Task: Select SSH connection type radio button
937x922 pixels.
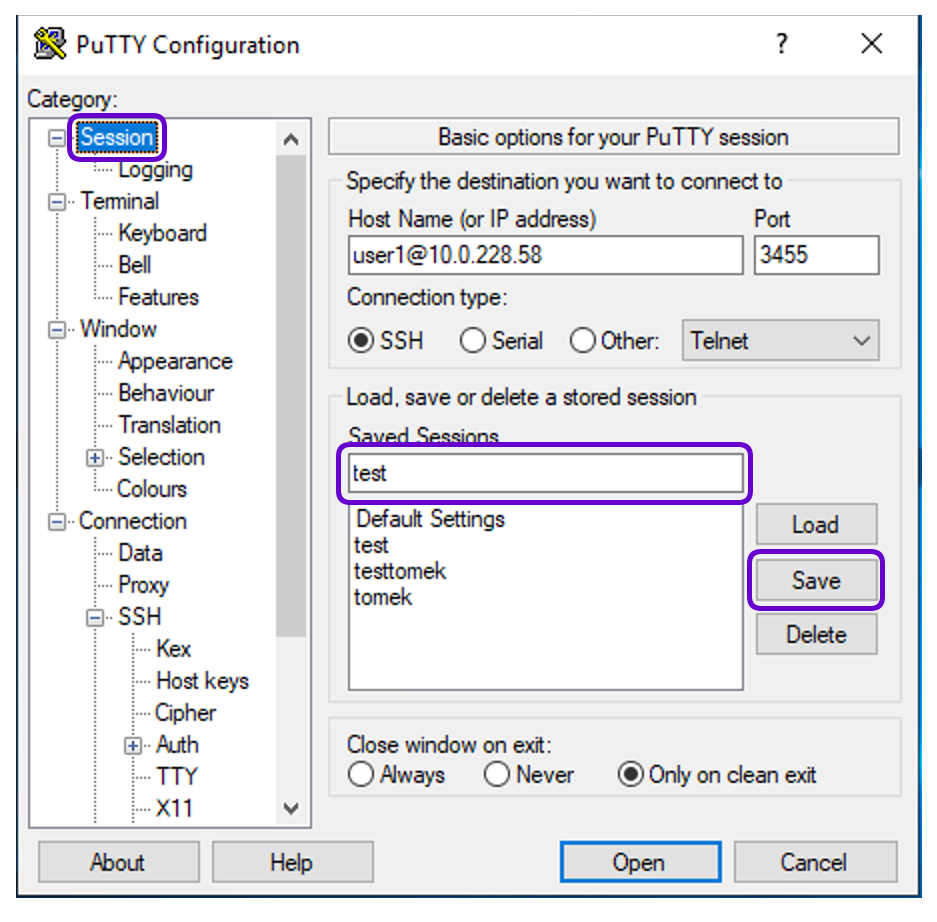Action: (x=360, y=341)
